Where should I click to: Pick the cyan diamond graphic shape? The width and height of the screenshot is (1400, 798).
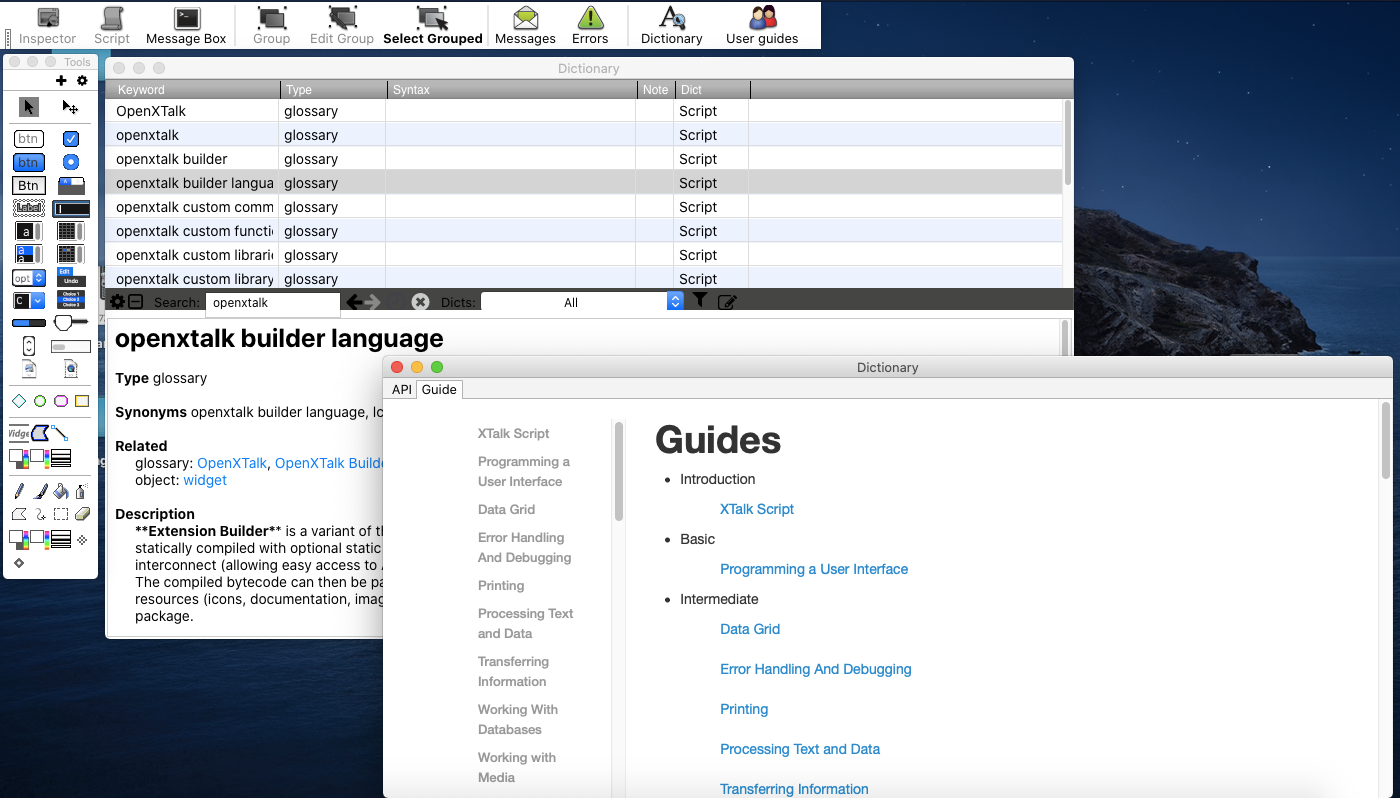[19, 401]
